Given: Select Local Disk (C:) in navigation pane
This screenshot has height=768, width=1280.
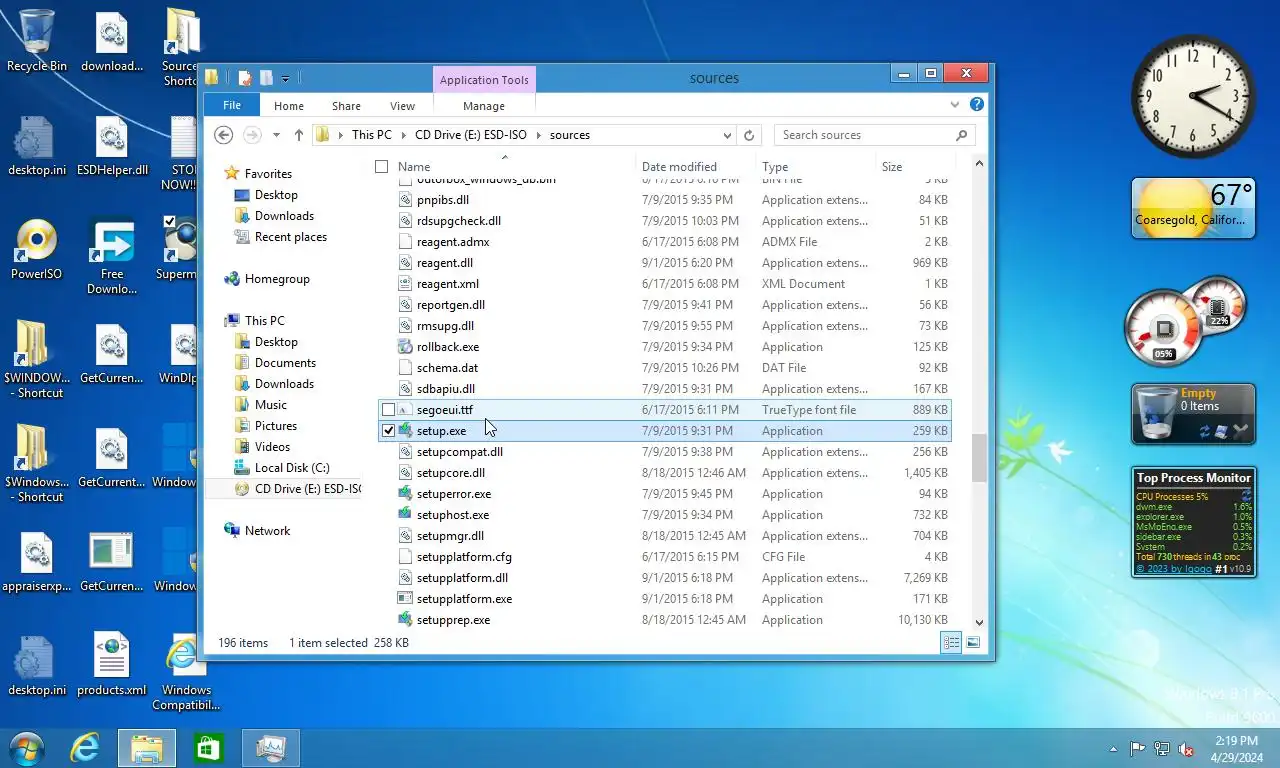Looking at the screenshot, I should tap(292, 468).
